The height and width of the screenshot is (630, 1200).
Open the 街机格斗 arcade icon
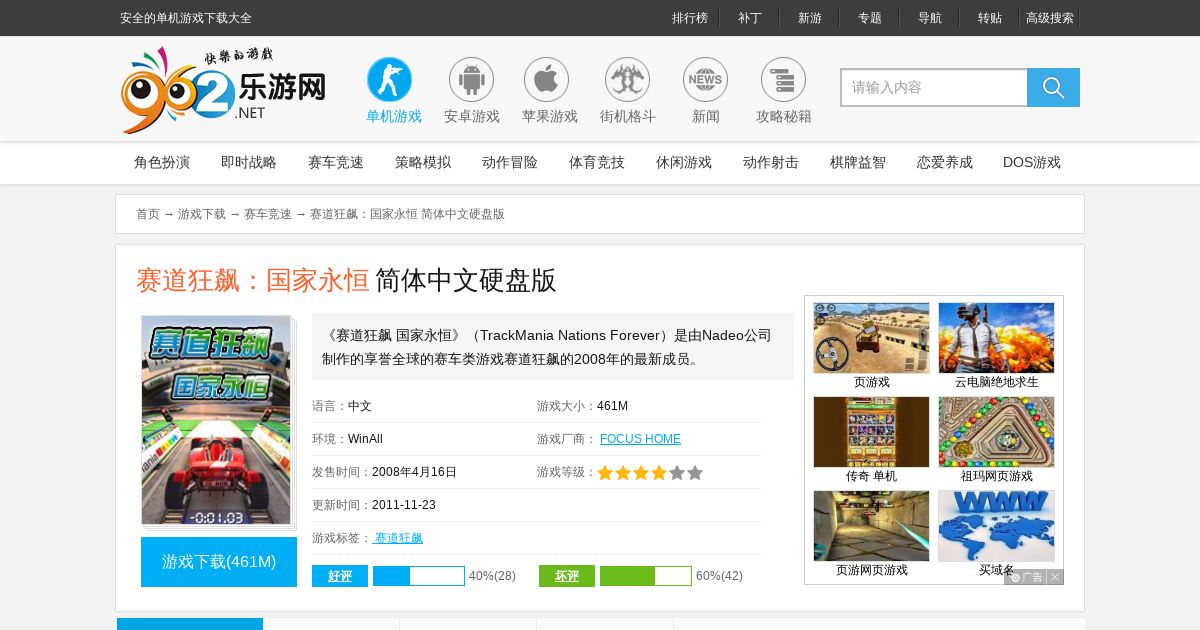[627, 79]
